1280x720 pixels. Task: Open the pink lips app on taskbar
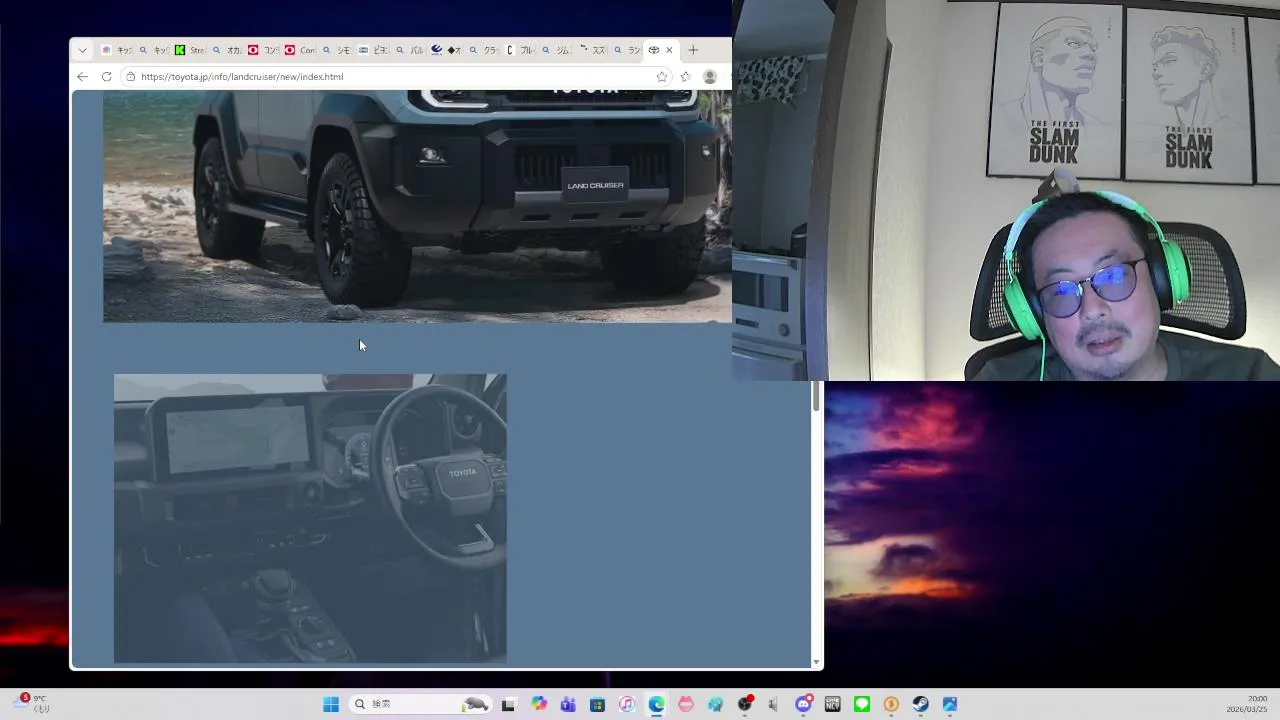tap(686, 704)
